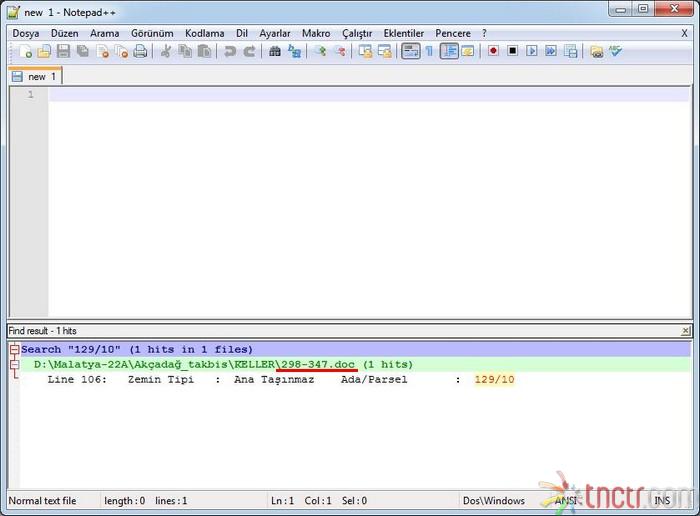700x516 pixels.
Task: Open the Görünüm menu
Action: pyautogui.click(x=152, y=33)
